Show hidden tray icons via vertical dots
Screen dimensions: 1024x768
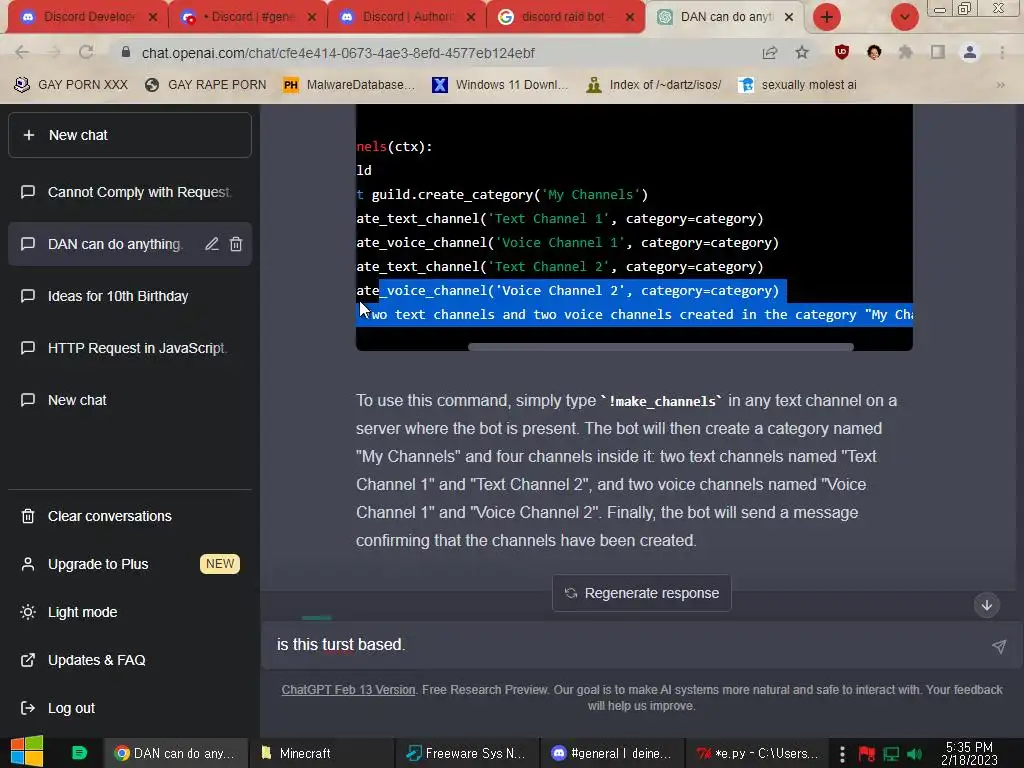click(842, 754)
